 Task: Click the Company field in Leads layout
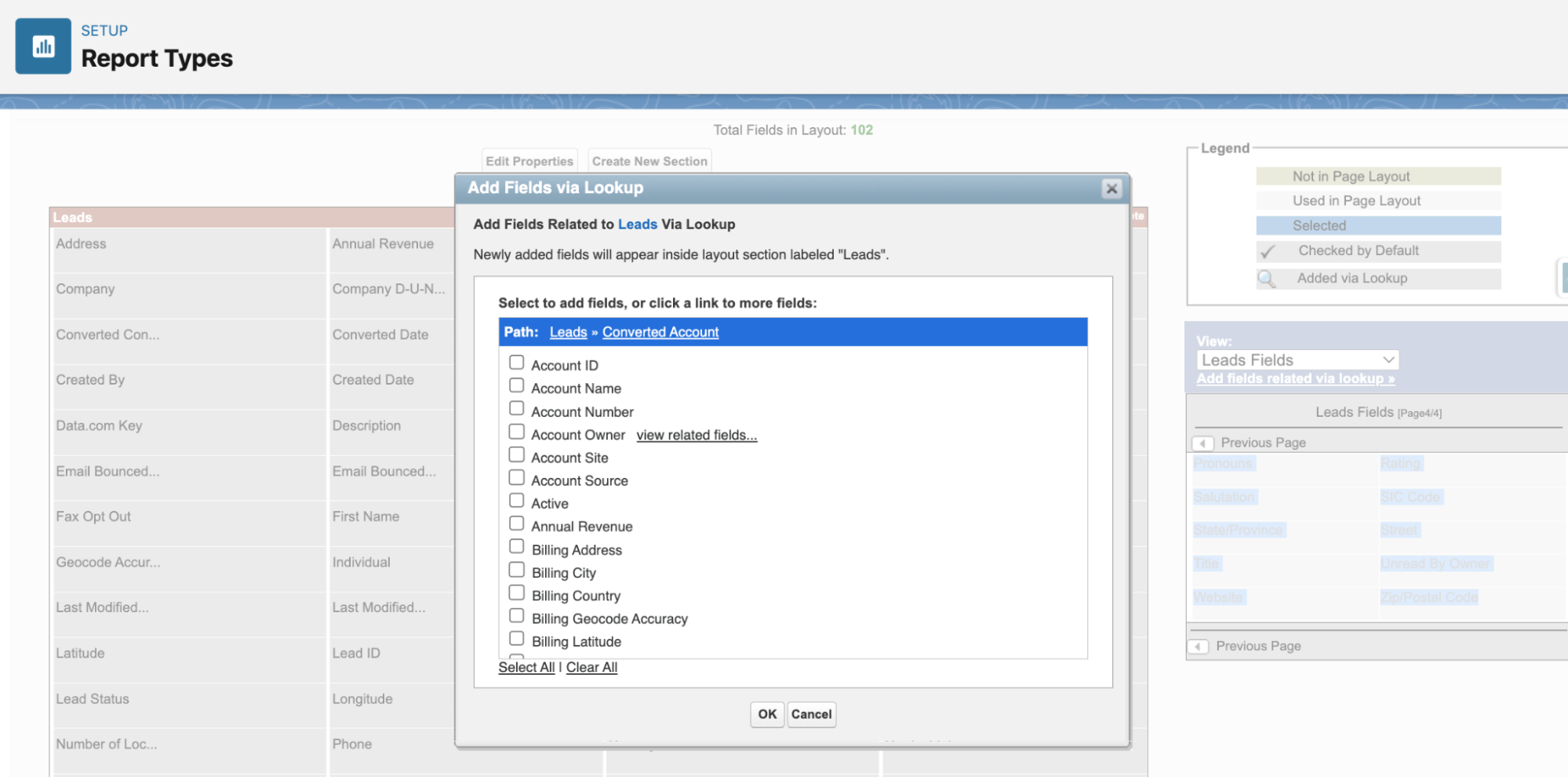click(x=189, y=296)
